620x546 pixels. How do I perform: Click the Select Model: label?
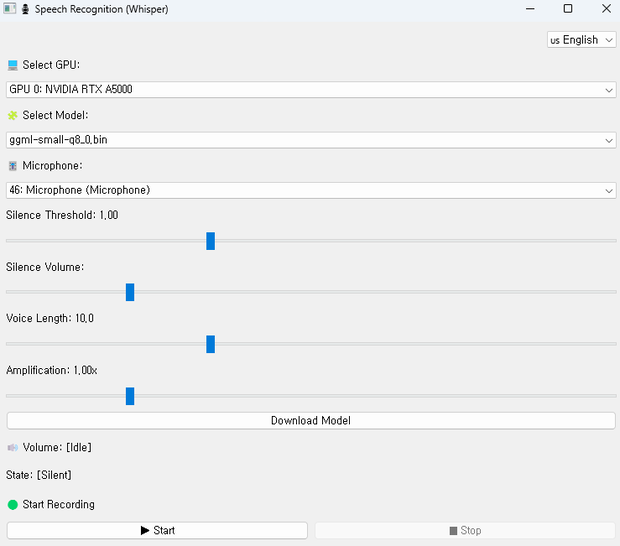pyautogui.click(x=55, y=115)
